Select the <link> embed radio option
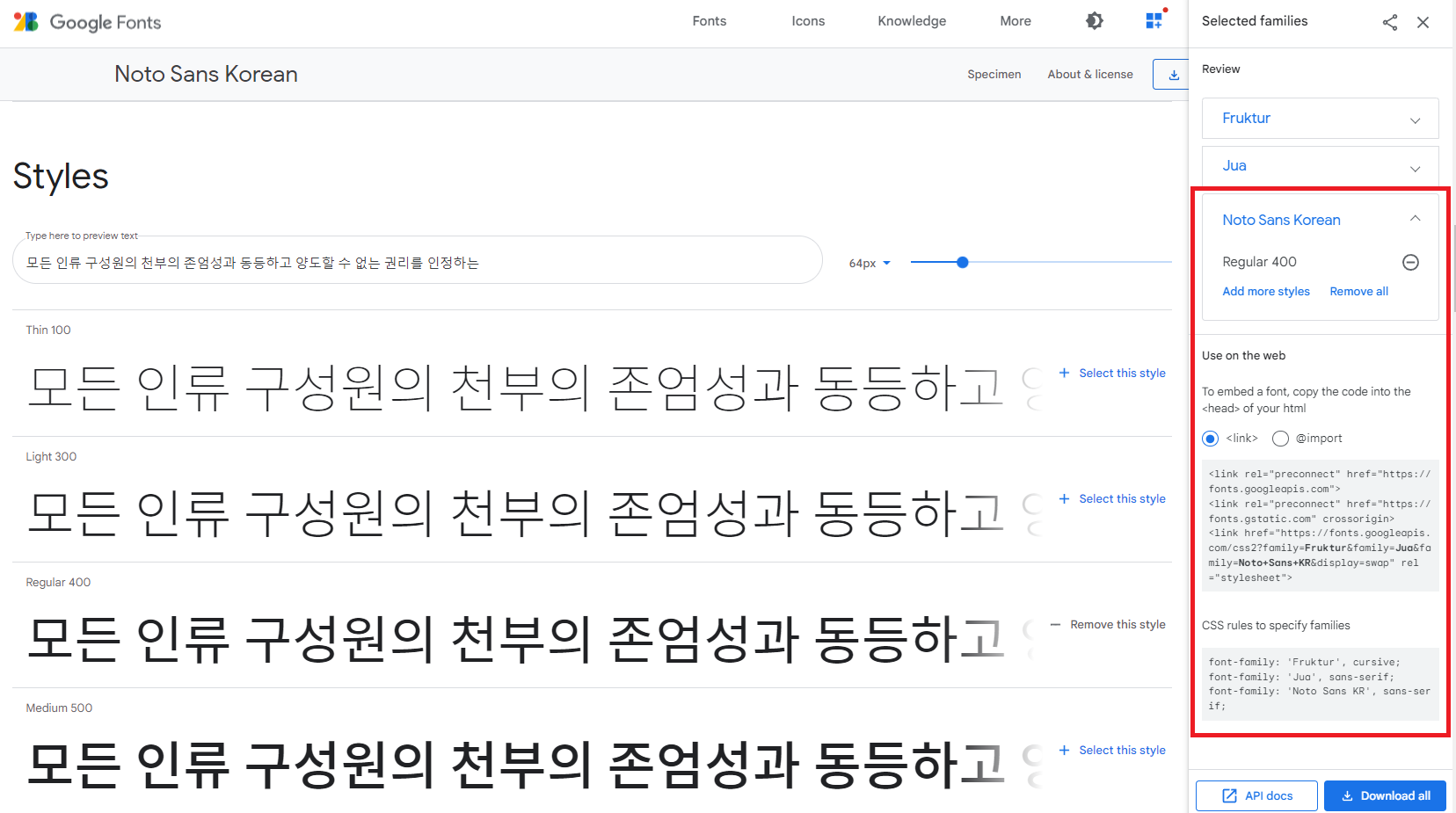The height and width of the screenshot is (813, 1456). point(1211,439)
